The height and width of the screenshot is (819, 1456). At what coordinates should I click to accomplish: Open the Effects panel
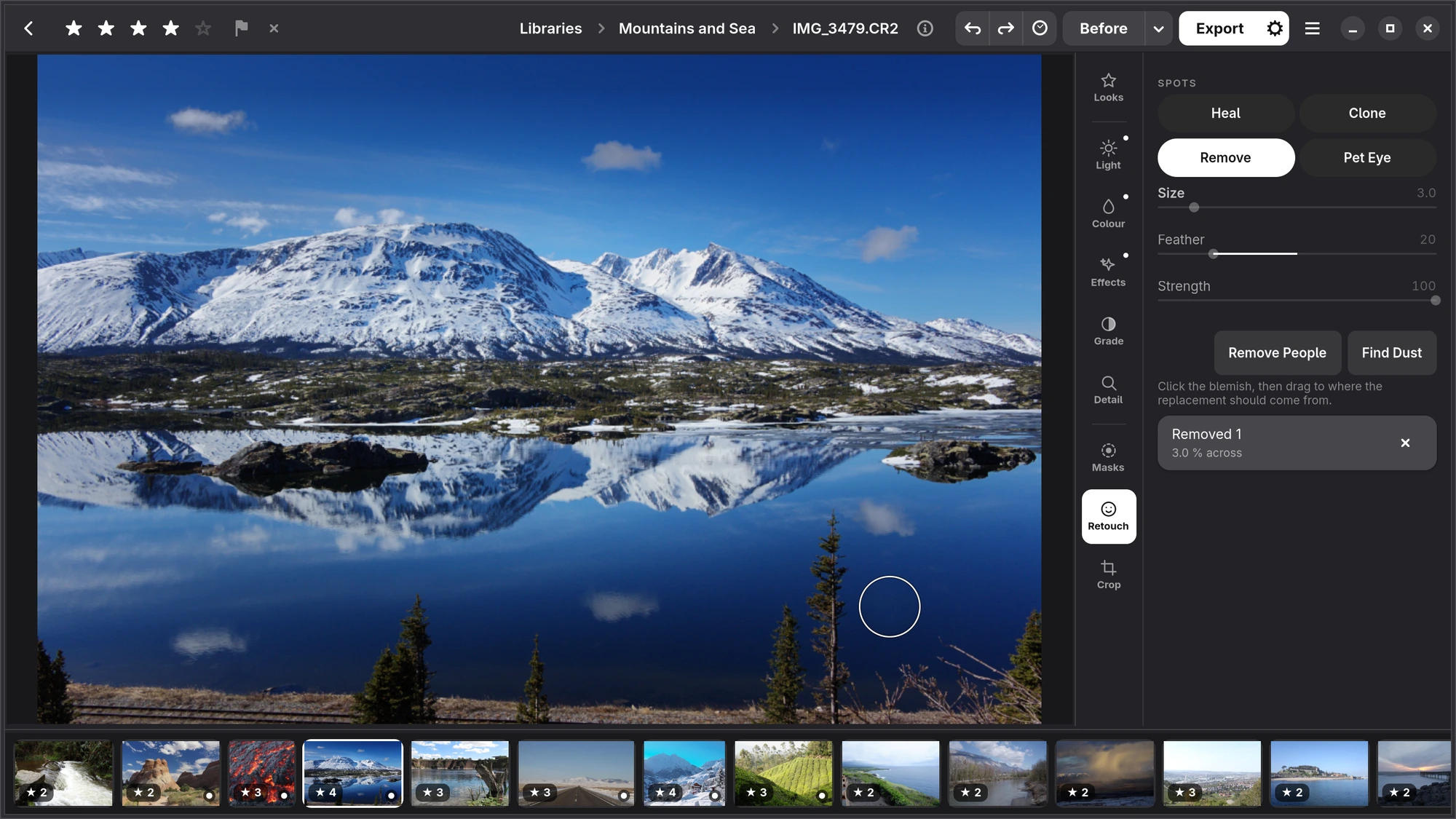pyautogui.click(x=1108, y=272)
